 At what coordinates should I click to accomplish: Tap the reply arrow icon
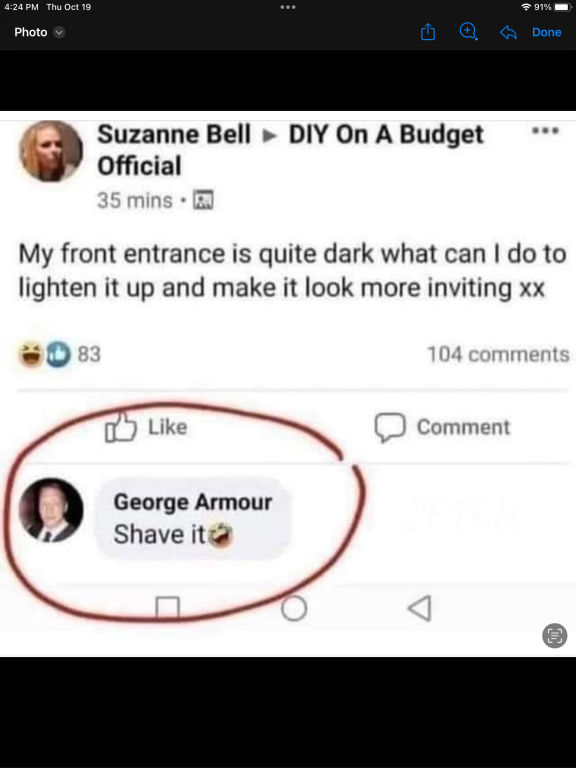click(508, 33)
